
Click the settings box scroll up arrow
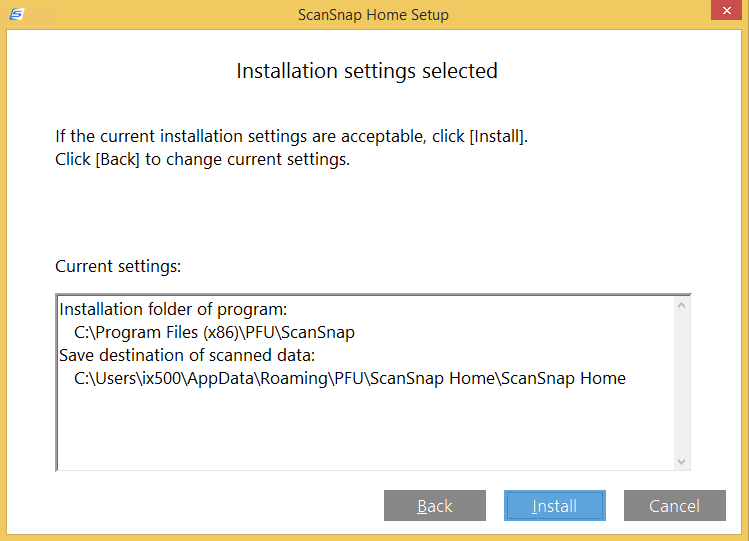682,305
